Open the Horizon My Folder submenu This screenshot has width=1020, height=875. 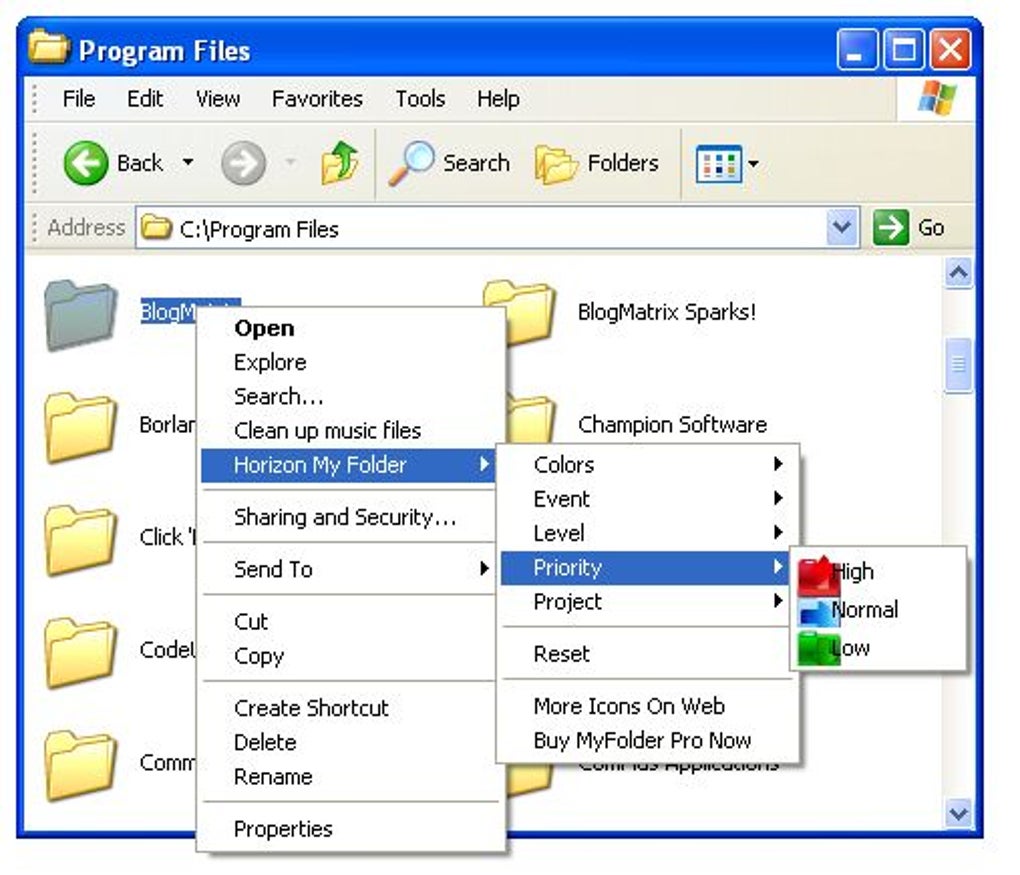pyautogui.click(x=349, y=465)
